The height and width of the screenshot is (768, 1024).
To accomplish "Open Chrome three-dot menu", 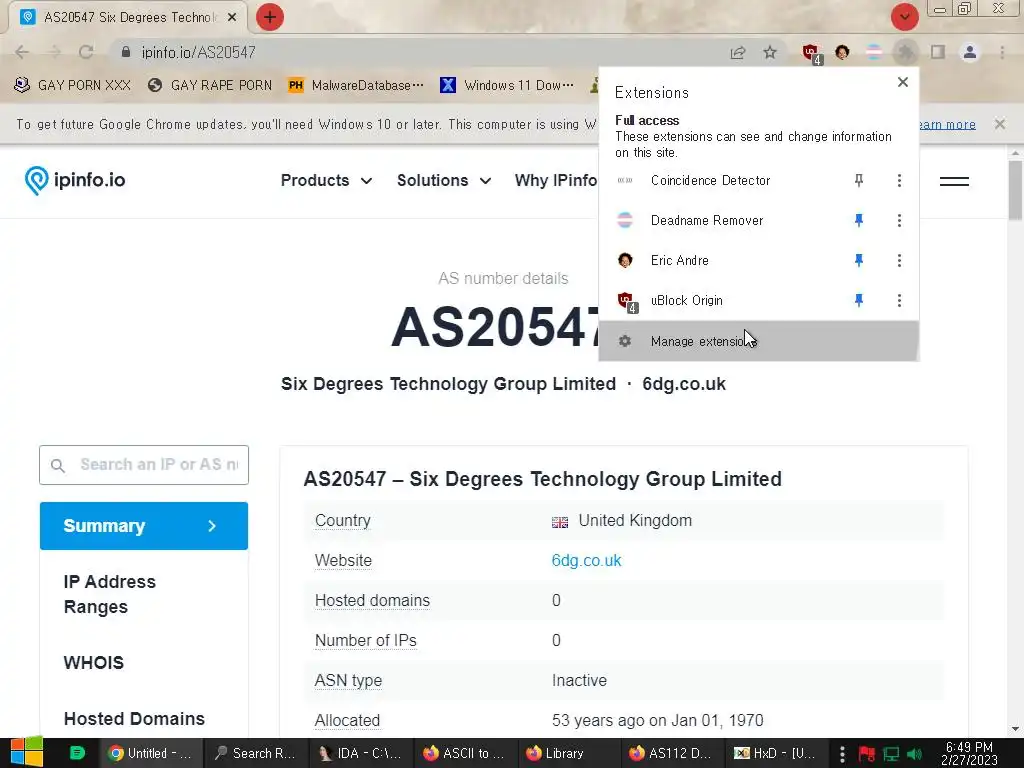I will [x=1002, y=52].
